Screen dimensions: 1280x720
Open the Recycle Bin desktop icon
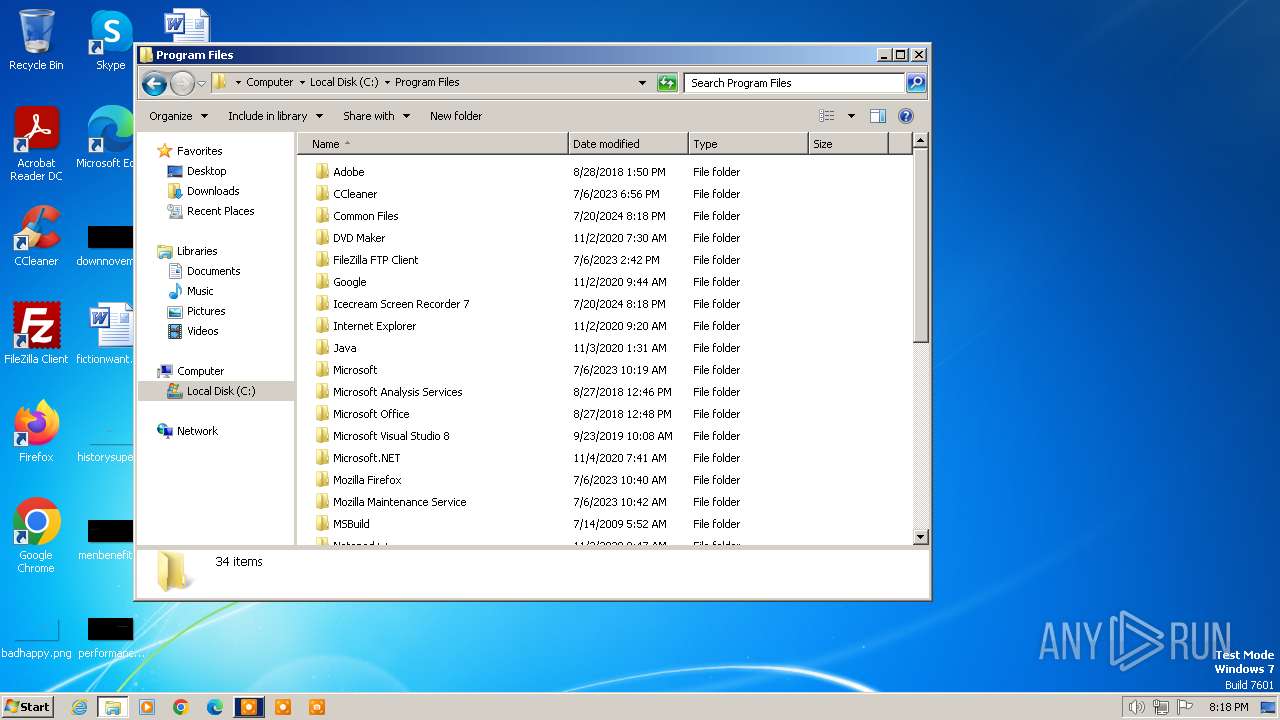click(x=36, y=40)
